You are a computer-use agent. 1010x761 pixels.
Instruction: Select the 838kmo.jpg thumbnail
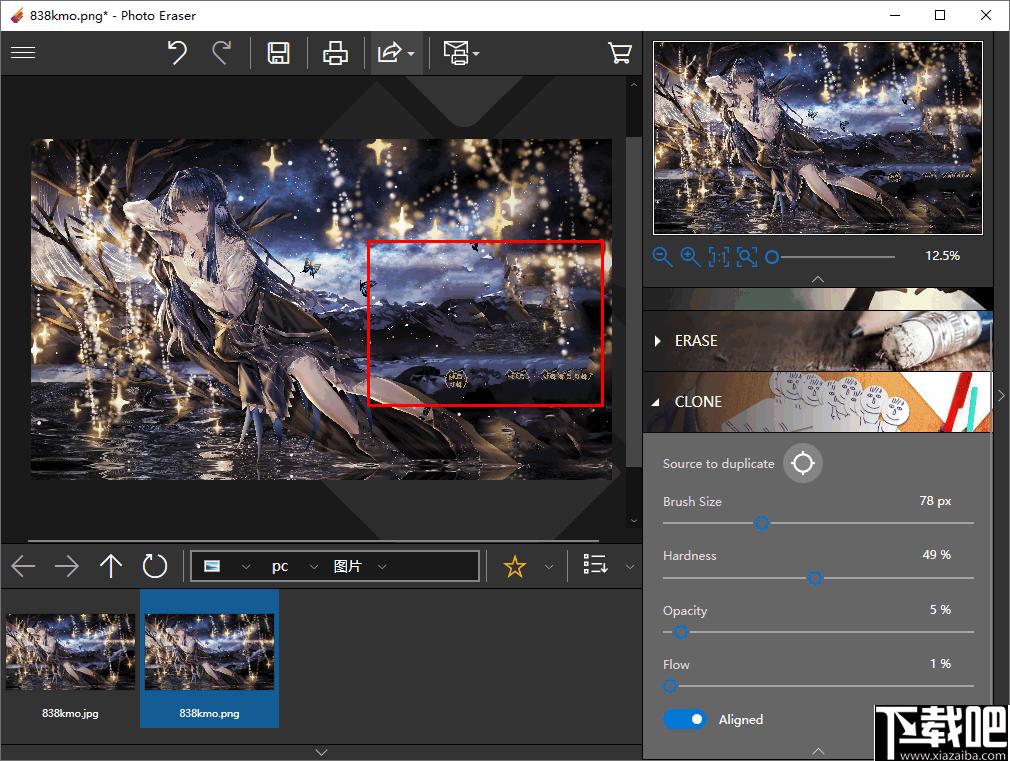[70, 651]
